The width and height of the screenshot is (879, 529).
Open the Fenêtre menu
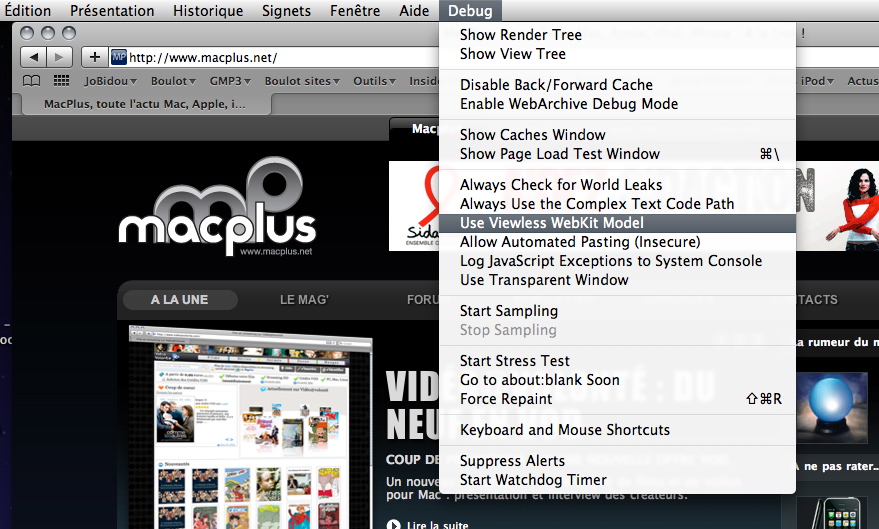pos(355,11)
